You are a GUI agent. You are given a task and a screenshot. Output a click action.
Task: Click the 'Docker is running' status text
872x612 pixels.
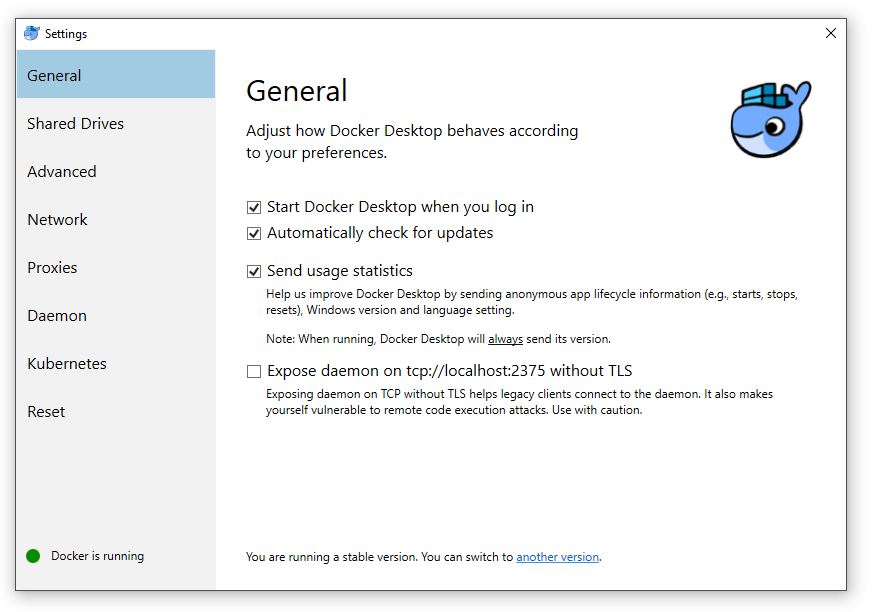click(x=97, y=556)
